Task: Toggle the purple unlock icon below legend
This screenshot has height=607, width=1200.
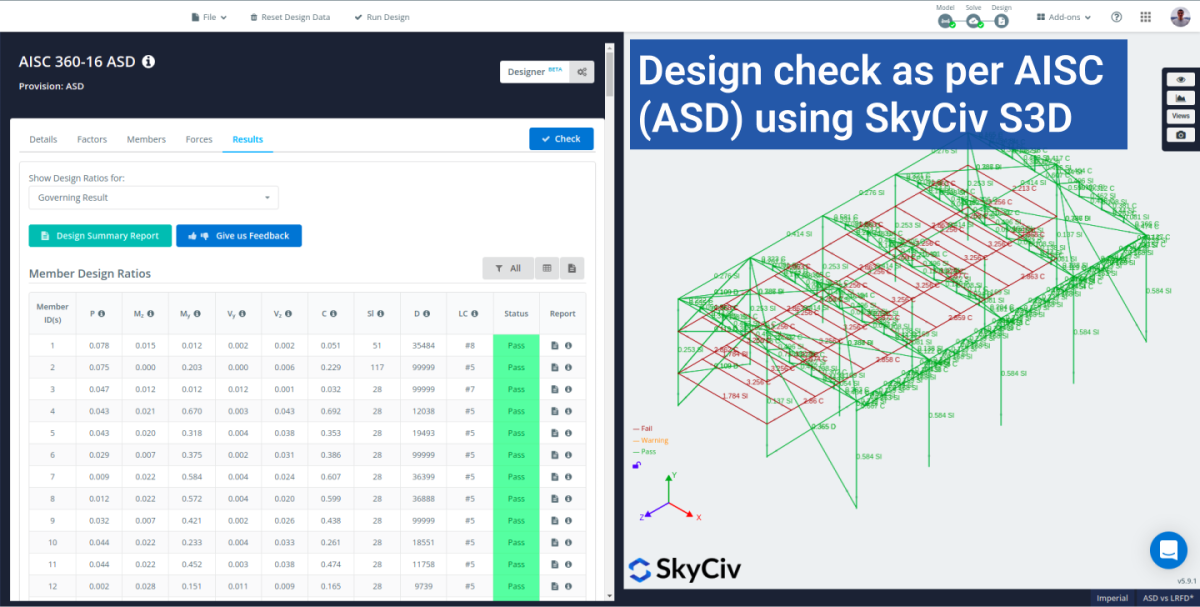Action: point(636,465)
